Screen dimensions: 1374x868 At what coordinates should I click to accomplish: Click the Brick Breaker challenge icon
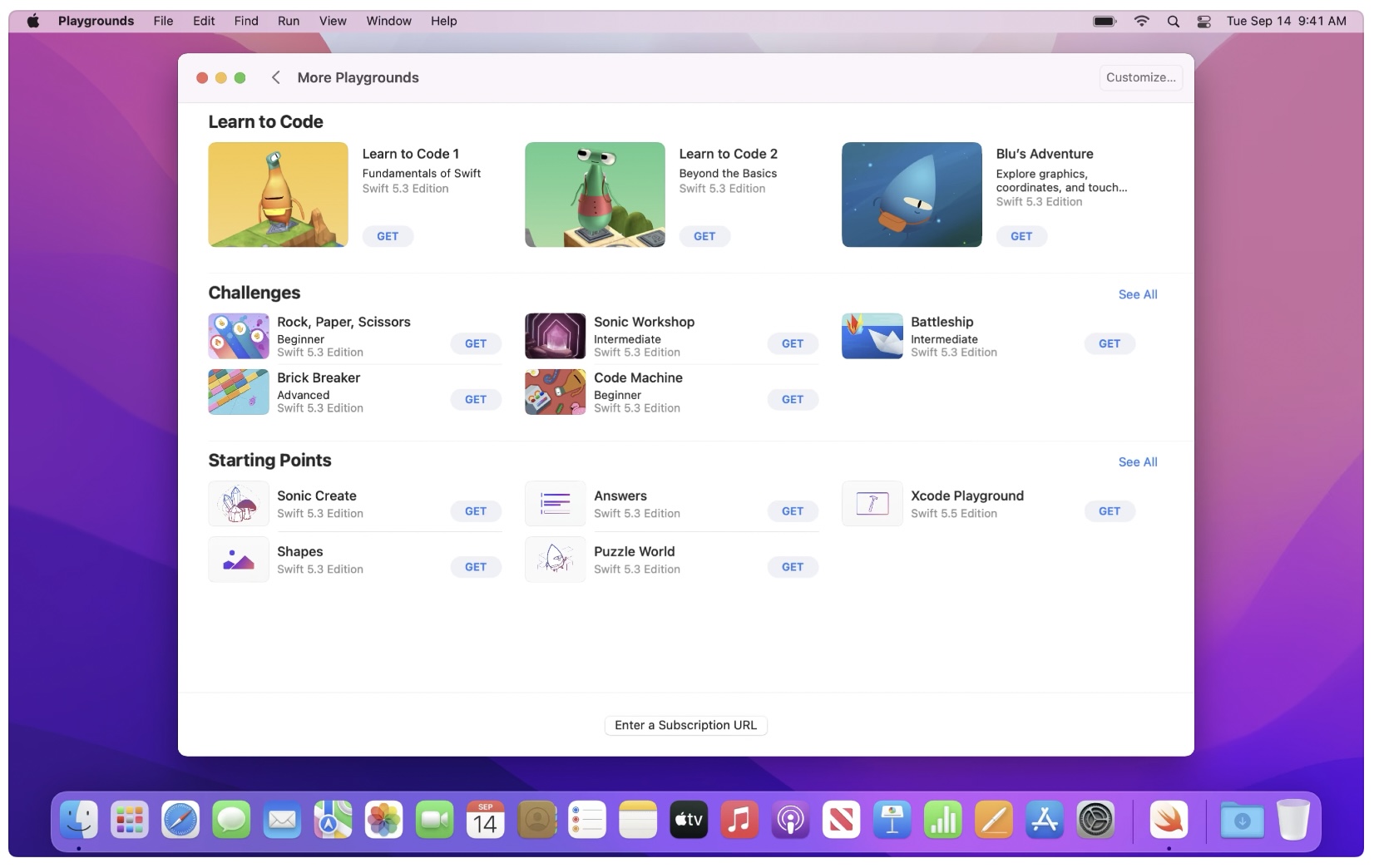pyautogui.click(x=239, y=392)
